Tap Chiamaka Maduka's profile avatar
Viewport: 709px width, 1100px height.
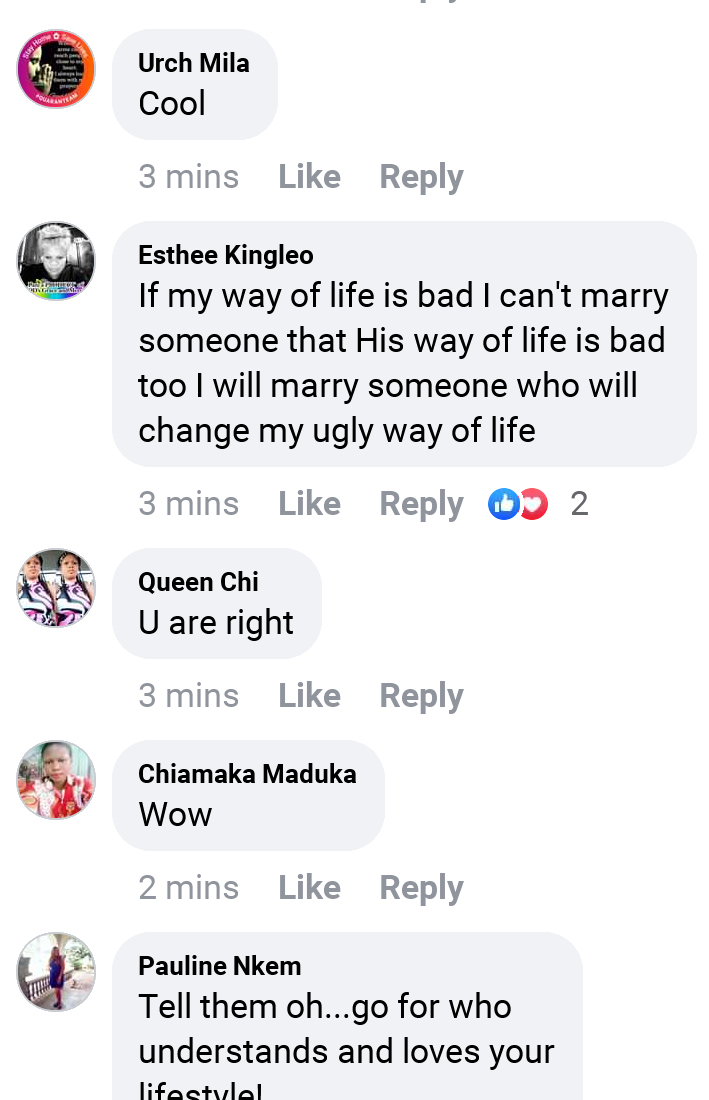[x=56, y=780]
